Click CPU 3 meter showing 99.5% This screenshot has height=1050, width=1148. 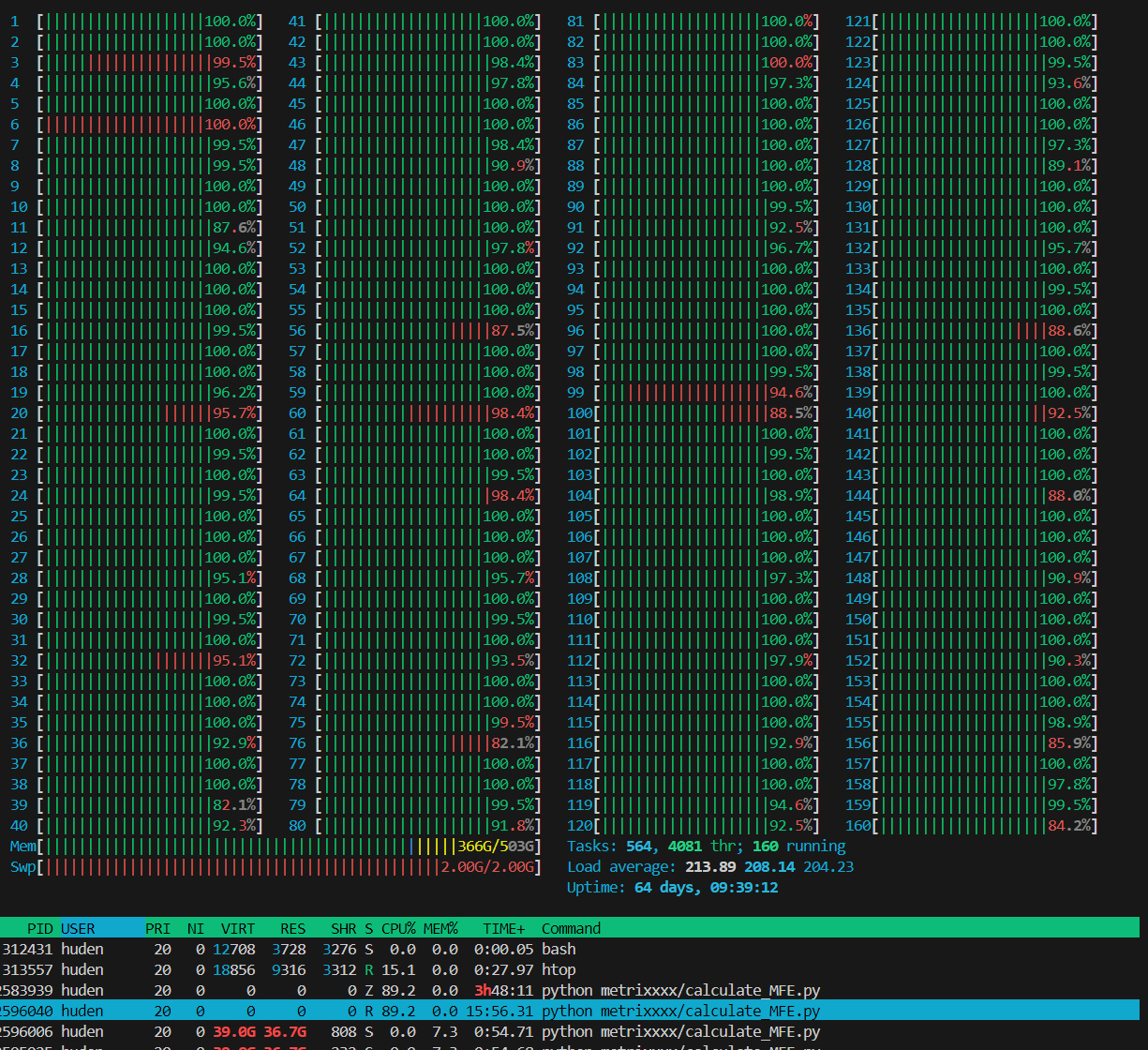[138, 62]
